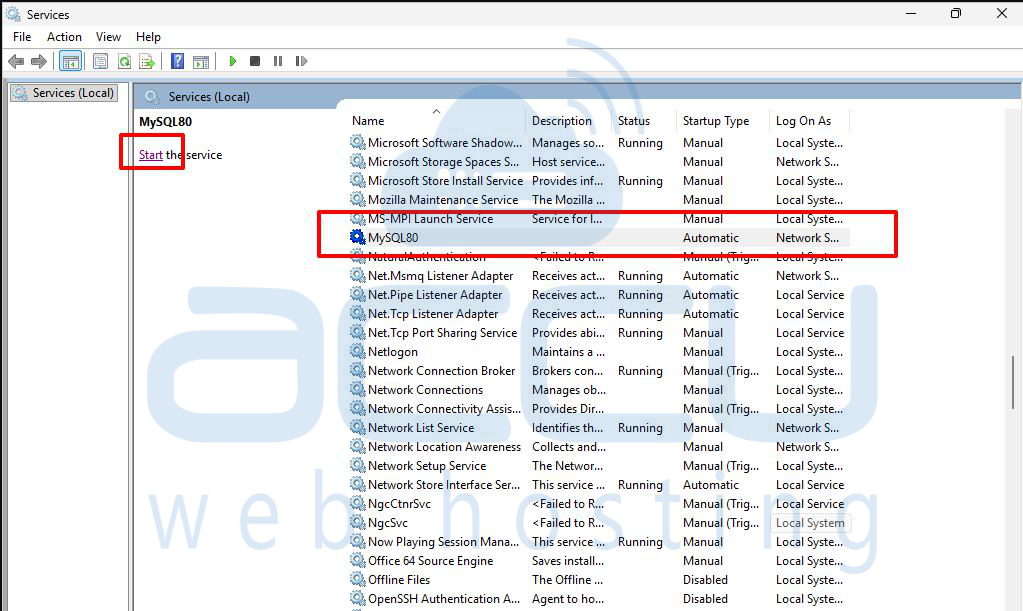
Task: Click the vertical scrollbar thumb
Action: tap(1013, 382)
